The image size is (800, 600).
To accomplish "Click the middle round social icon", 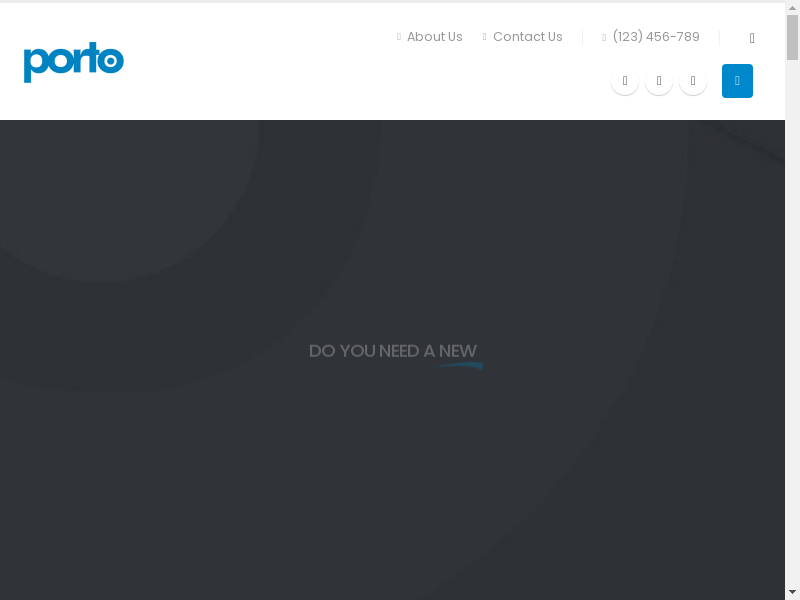I will pyautogui.click(x=659, y=81).
